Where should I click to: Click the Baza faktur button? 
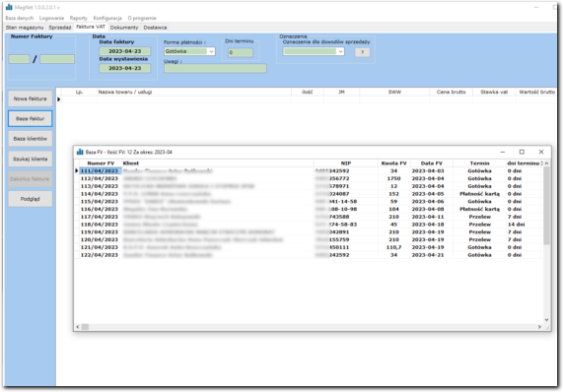pos(30,118)
